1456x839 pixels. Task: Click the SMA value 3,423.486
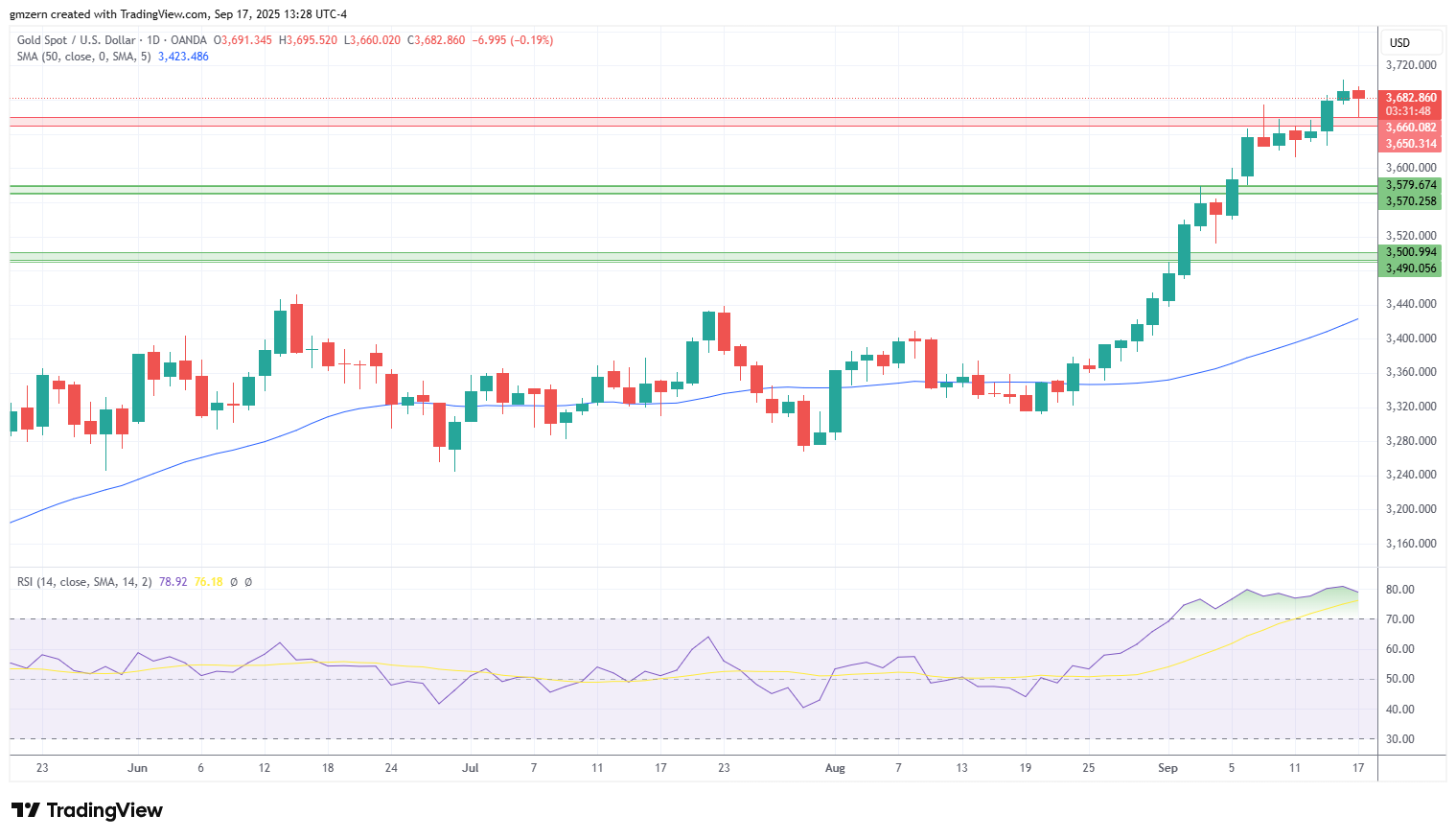point(183,57)
